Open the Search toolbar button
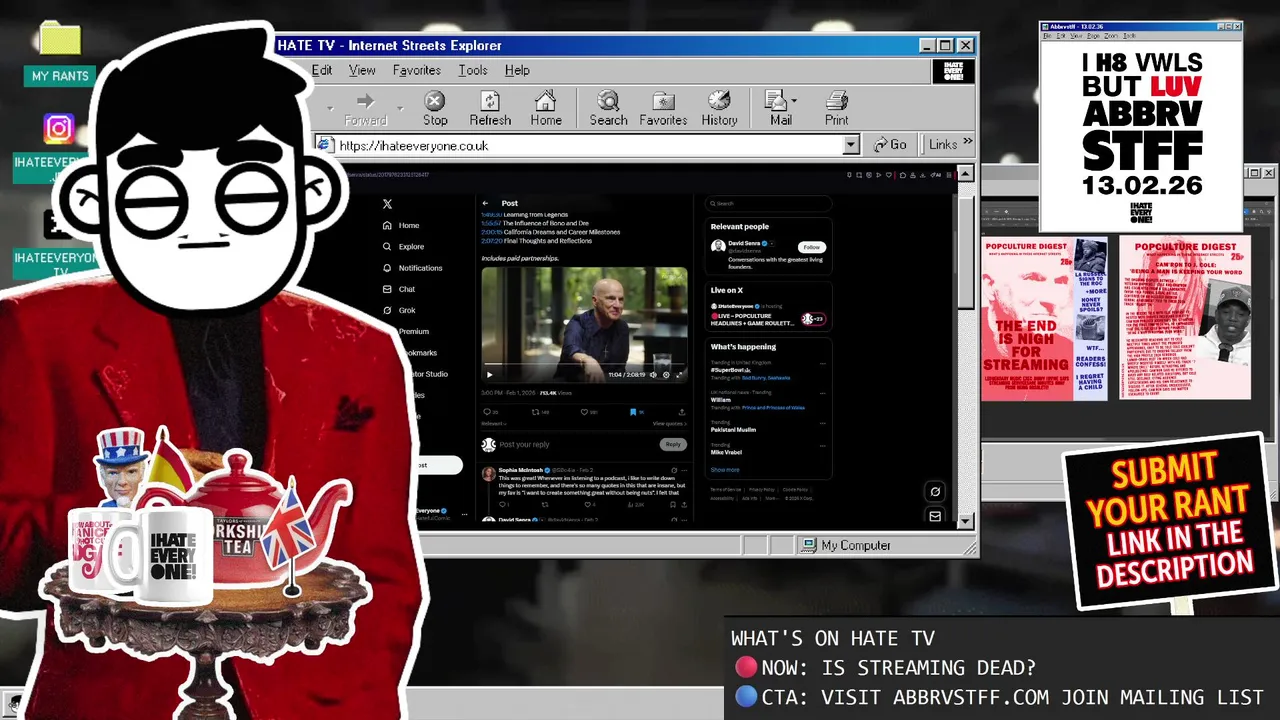The image size is (1280, 720). (x=608, y=109)
